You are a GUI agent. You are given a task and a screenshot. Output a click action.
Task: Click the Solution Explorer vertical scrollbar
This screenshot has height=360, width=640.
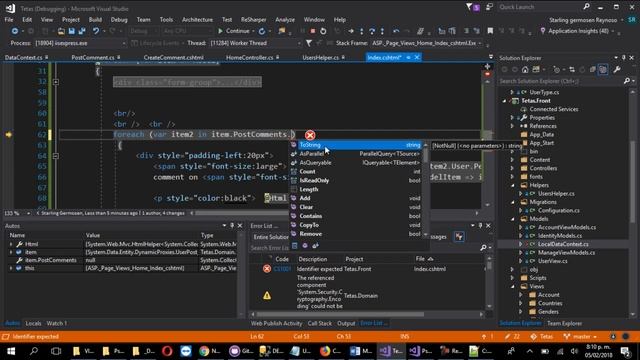click(x=632, y=182)
